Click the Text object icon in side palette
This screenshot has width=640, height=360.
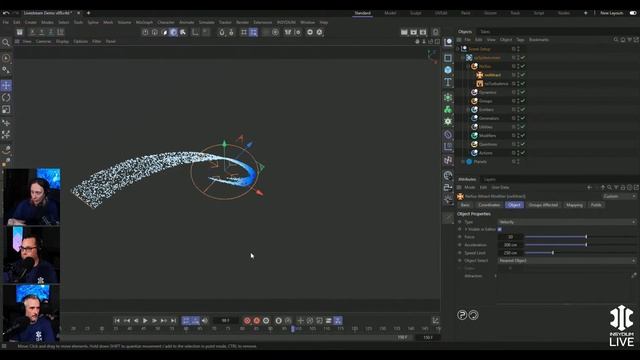pyautogui.click(x=448, y=82)
